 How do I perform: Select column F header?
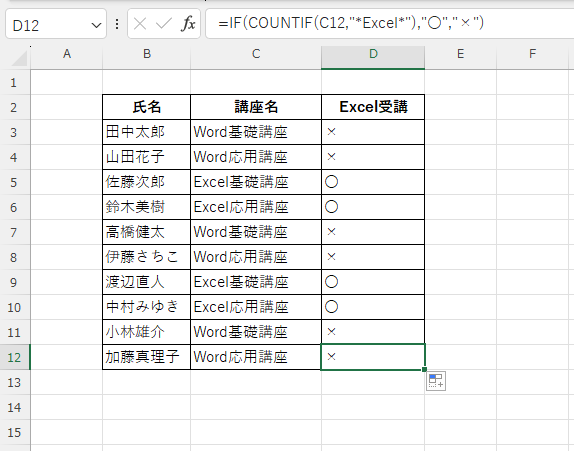pos(533,54)
